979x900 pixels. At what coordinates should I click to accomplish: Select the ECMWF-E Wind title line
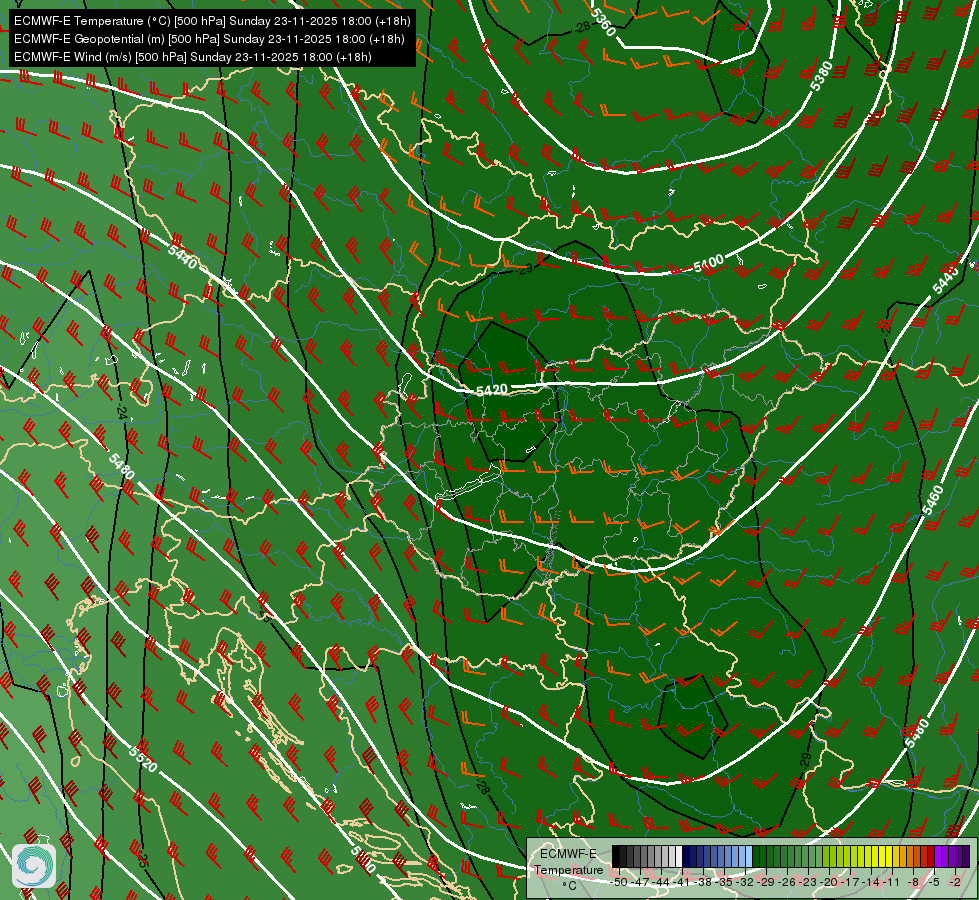pyautogui.click(x=193, y=57)
